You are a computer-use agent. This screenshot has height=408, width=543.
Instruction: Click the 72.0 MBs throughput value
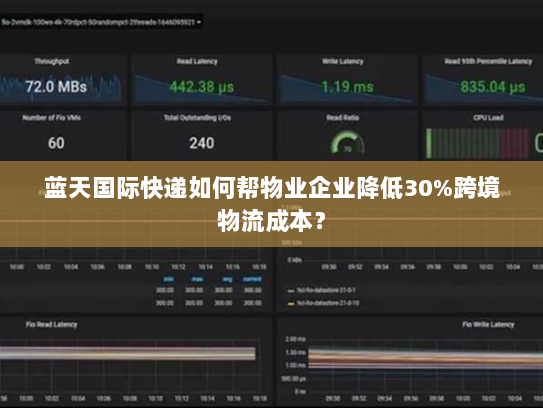pyautogui.click(x=56, y=87)
